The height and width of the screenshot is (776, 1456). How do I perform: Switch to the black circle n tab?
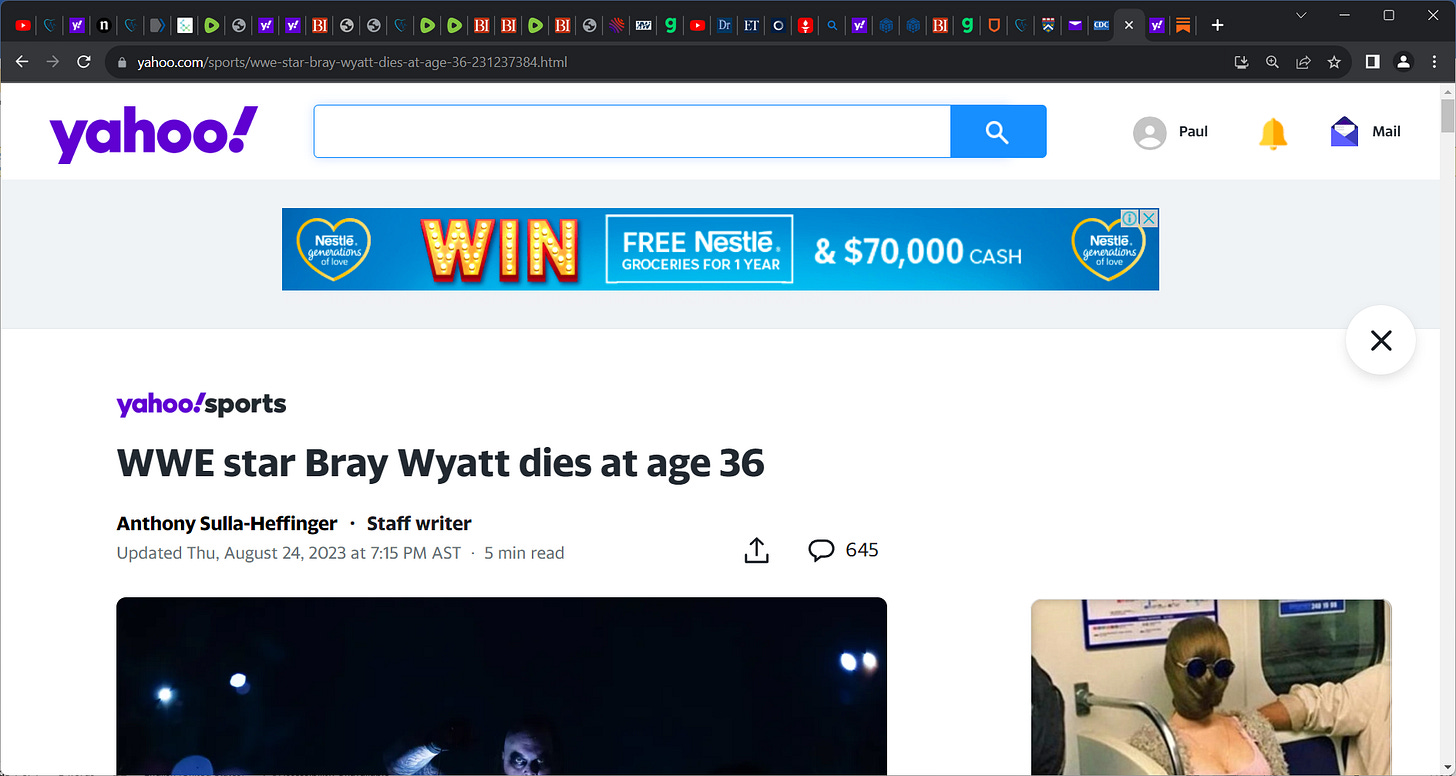104,25
